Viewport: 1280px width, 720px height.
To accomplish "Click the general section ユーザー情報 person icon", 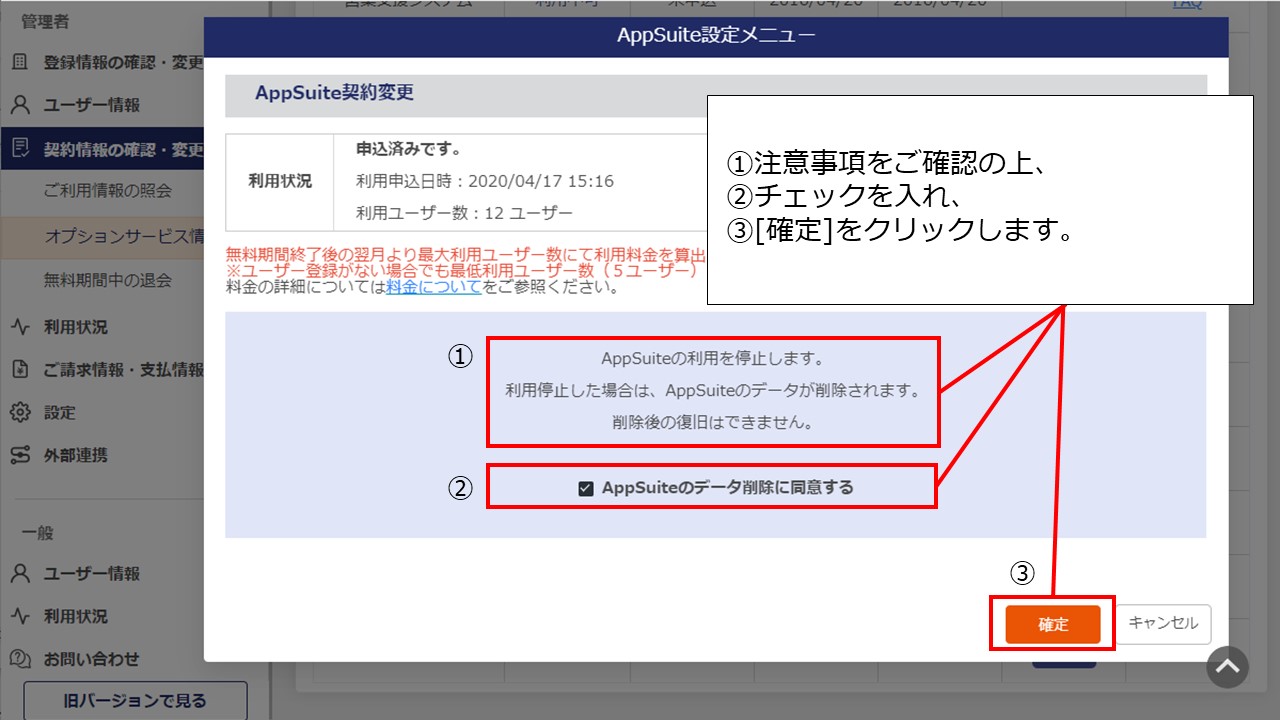I will coord(19,574).
